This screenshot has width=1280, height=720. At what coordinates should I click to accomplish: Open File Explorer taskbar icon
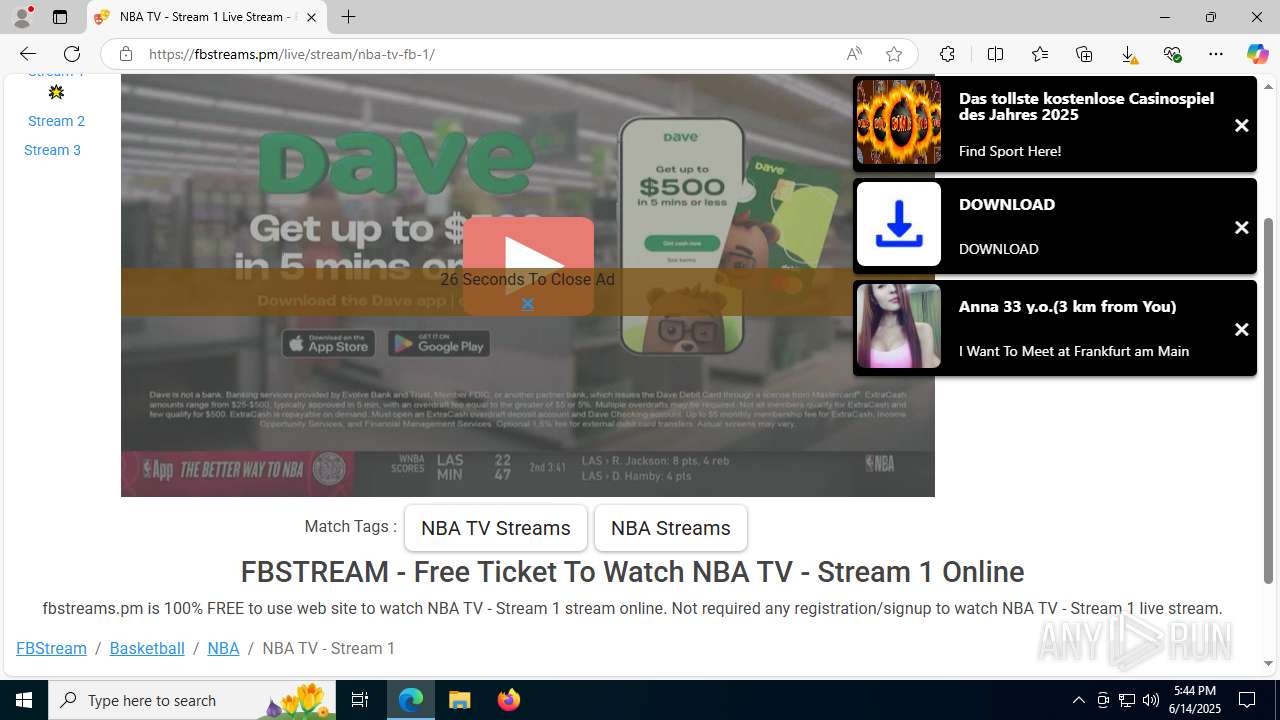[x=459, y=700]
